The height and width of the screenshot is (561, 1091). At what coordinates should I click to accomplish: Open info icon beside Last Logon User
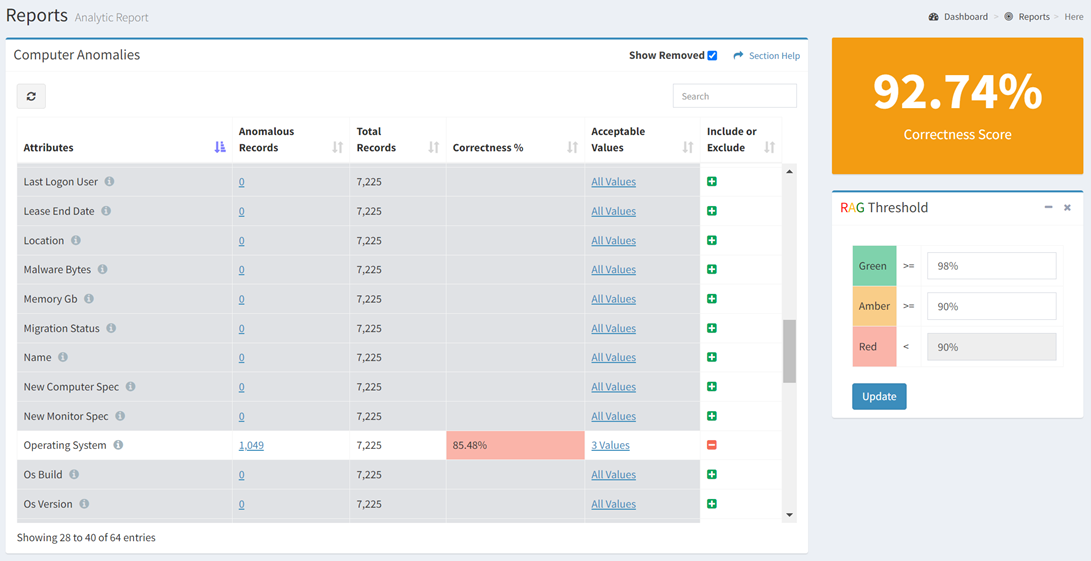tap(109, 182)
